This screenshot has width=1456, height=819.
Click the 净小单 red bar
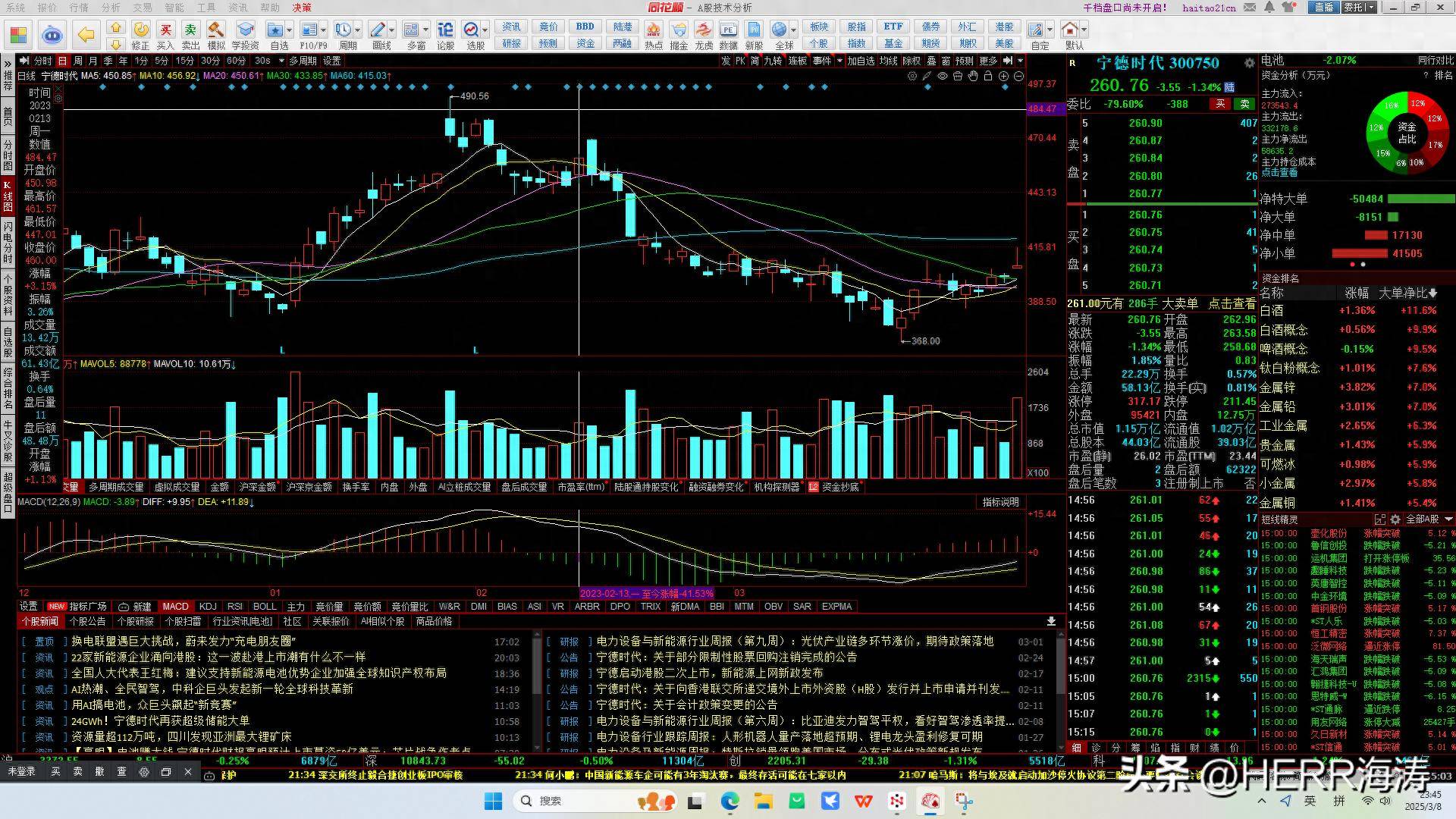(x=1359, y=254)
